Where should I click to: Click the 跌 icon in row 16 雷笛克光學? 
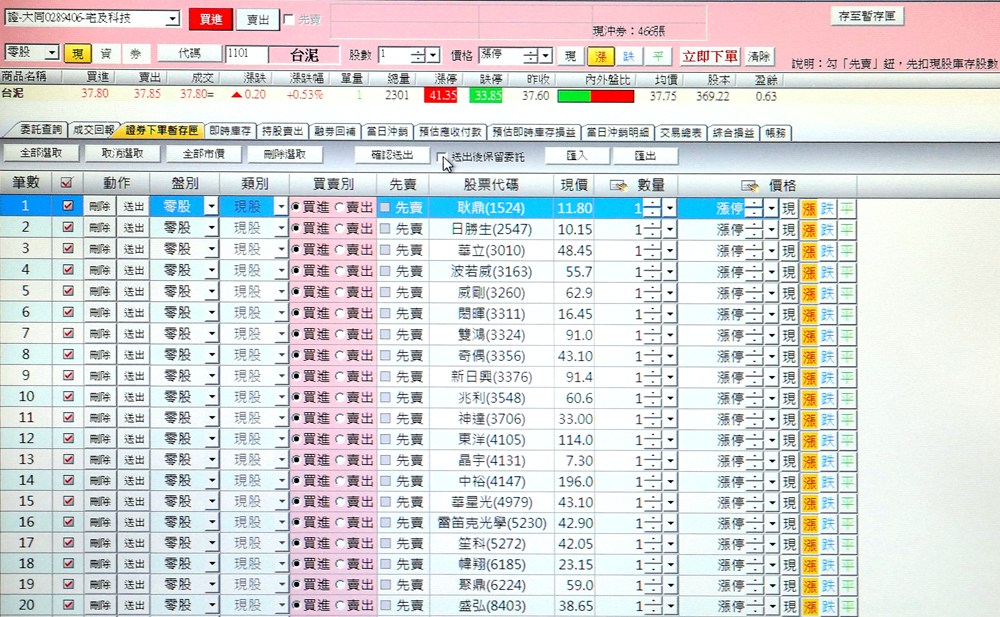[x=827, y=523]
